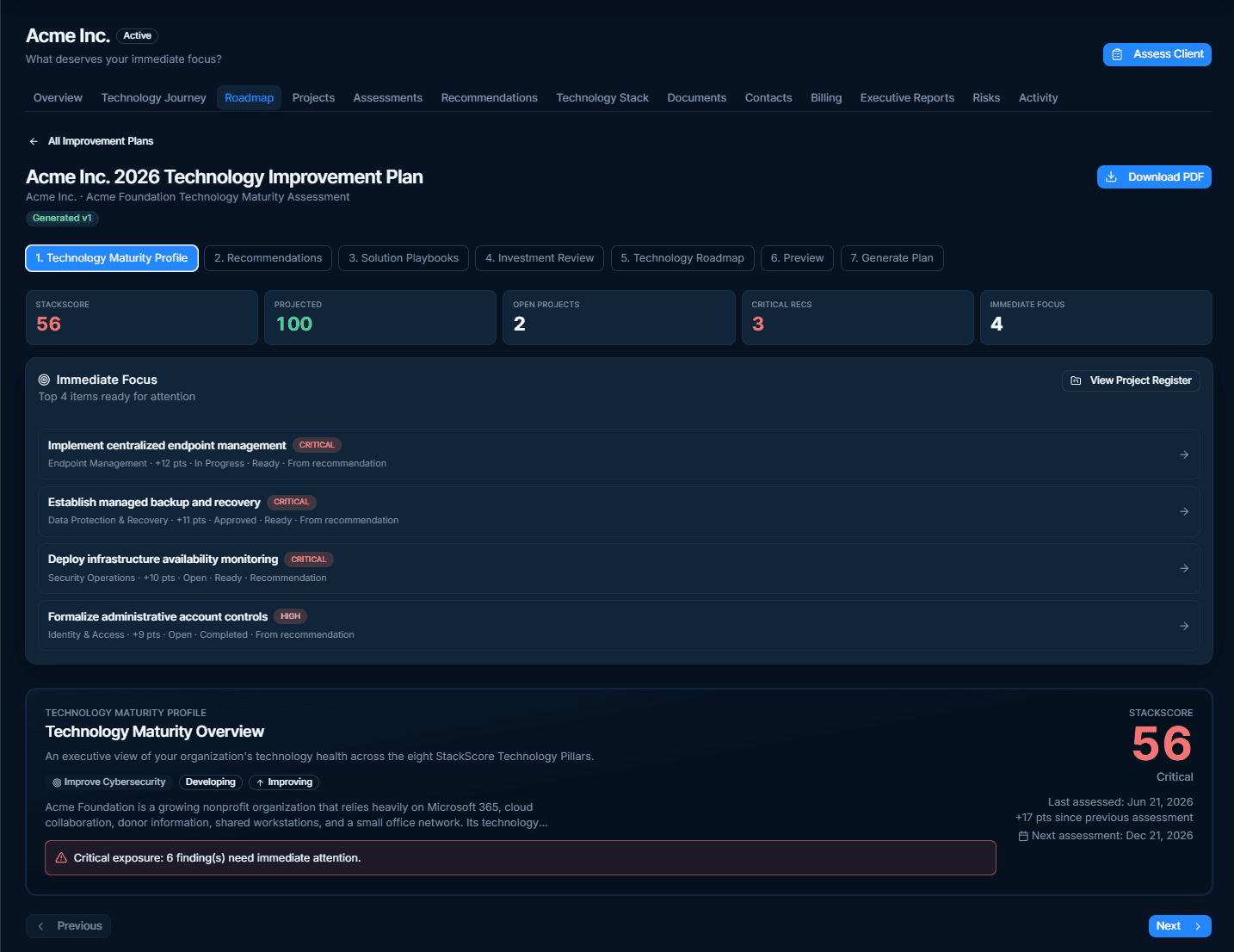Screen dimensions: 1234x952
Task: Click the Critical exposure alert banner
Action: (521, 858)
